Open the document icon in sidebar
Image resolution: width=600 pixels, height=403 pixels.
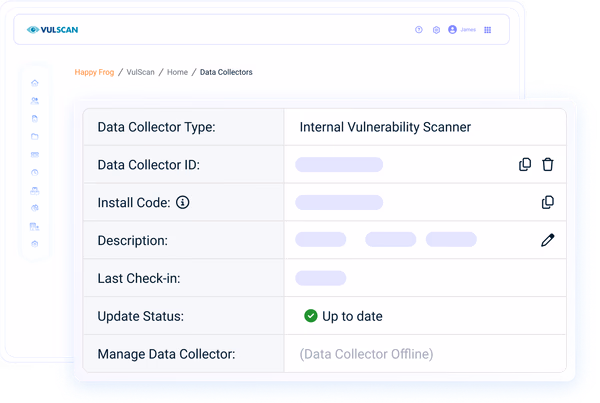[x=35, y=119]
